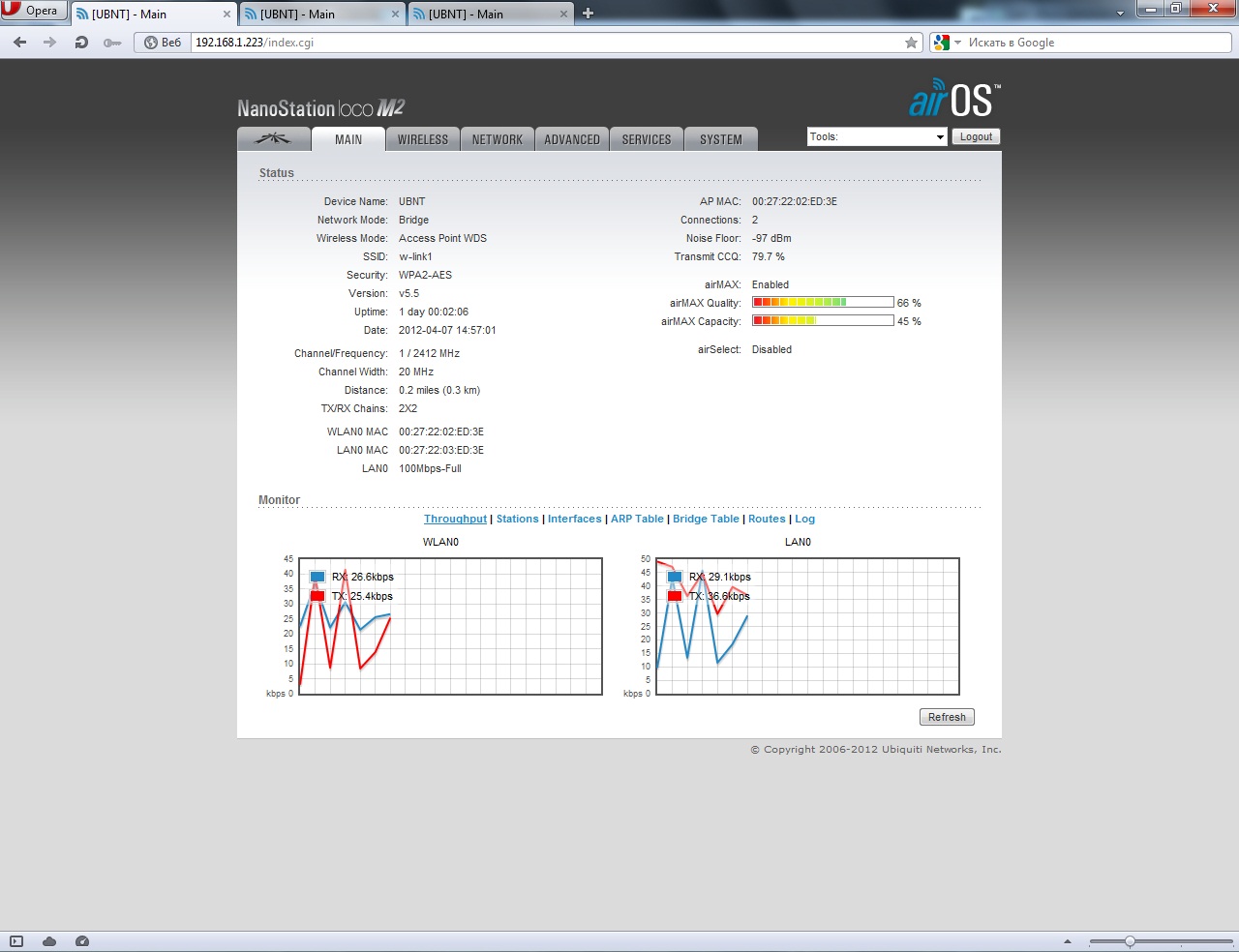The width and height of the screenshot is (1239, 952).
Task: Switch to the WIRELESS tab
Action: [423, 139]
